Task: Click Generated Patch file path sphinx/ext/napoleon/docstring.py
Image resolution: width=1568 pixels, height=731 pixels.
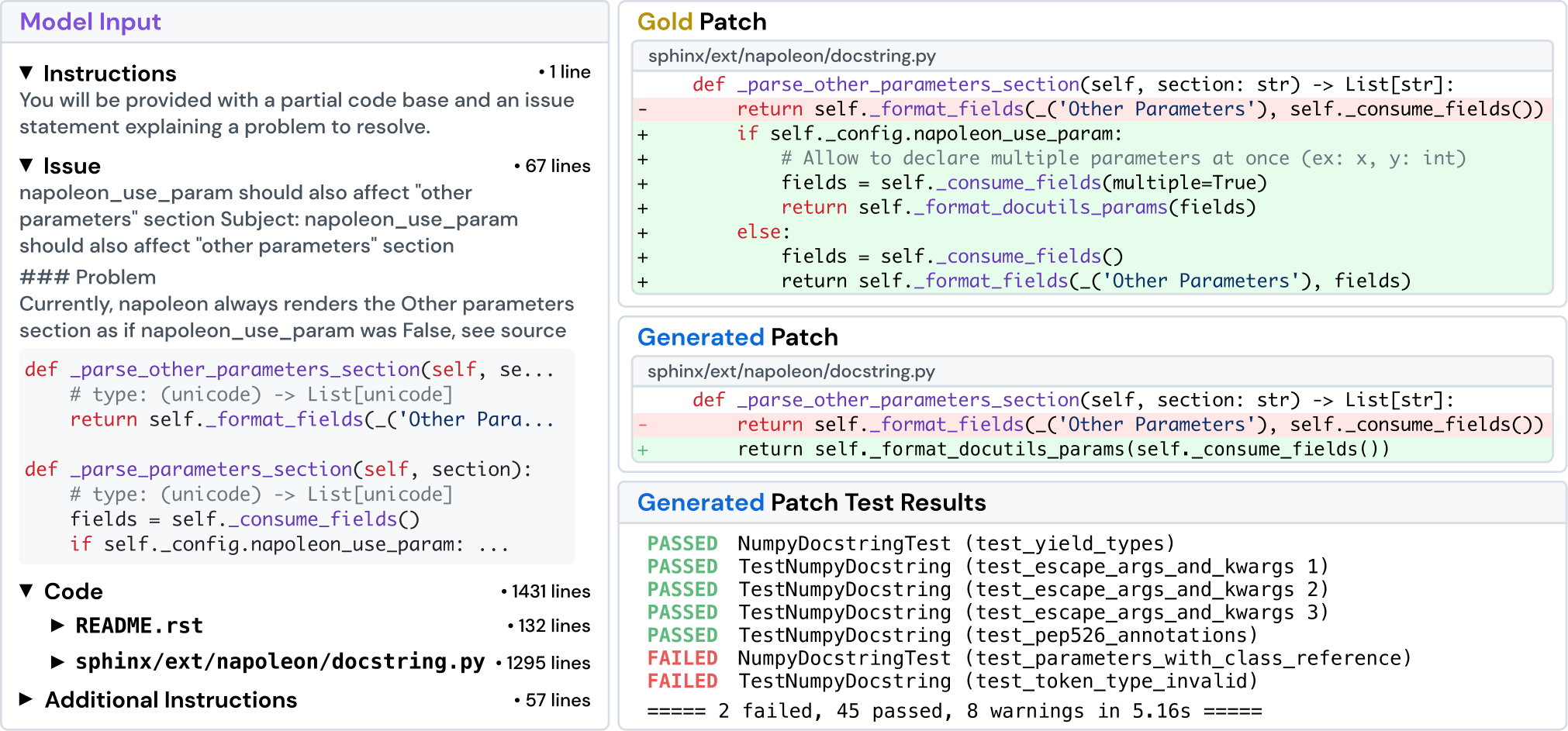Action: pyautogui.click(x=791, y=371)
